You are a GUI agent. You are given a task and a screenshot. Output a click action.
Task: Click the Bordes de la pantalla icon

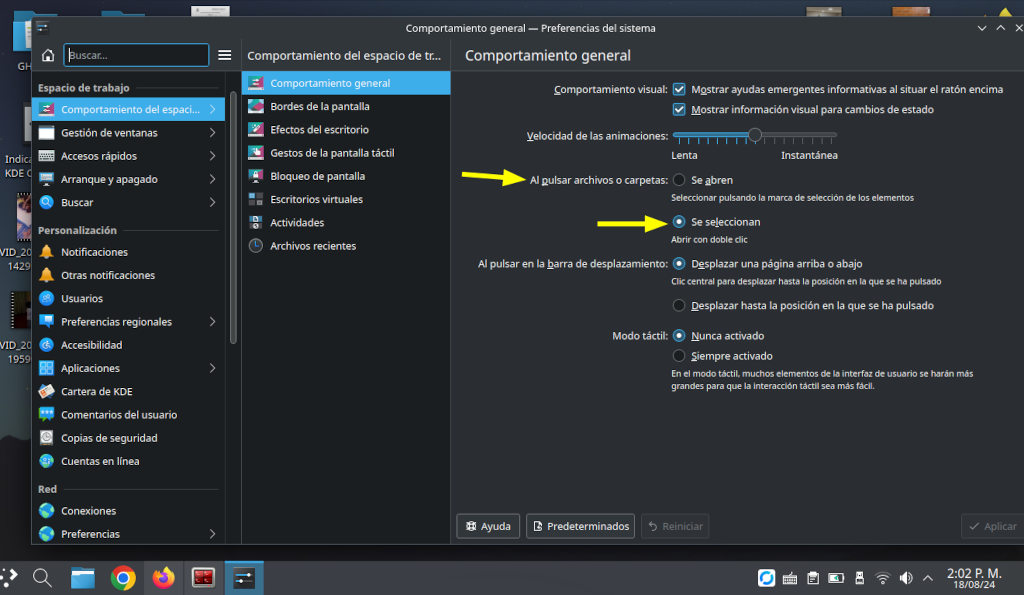256,106
